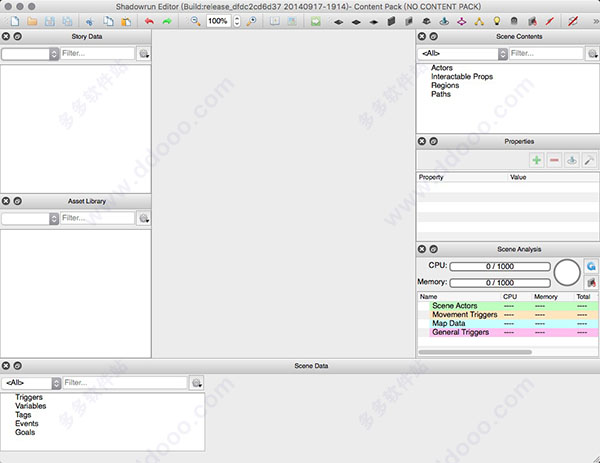Open Story Data filter options gear menu
Viewport: 600px width, 463px height.
(143, 54)
